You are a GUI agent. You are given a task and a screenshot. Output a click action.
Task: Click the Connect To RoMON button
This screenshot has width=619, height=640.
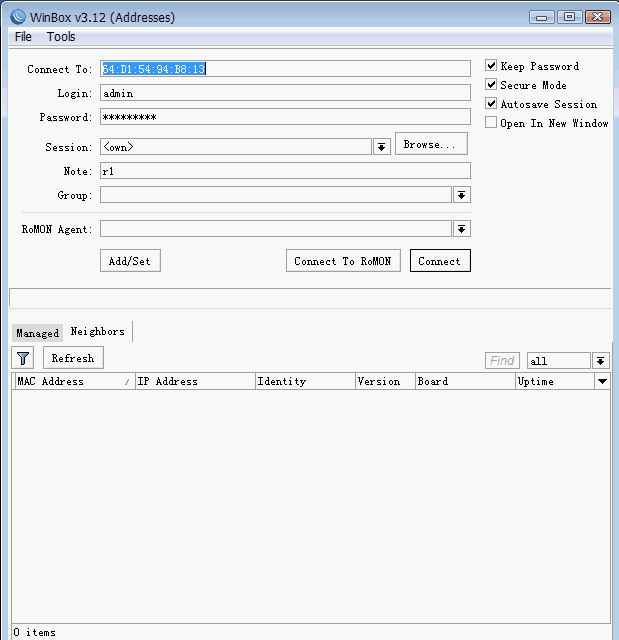pos(343,261)
